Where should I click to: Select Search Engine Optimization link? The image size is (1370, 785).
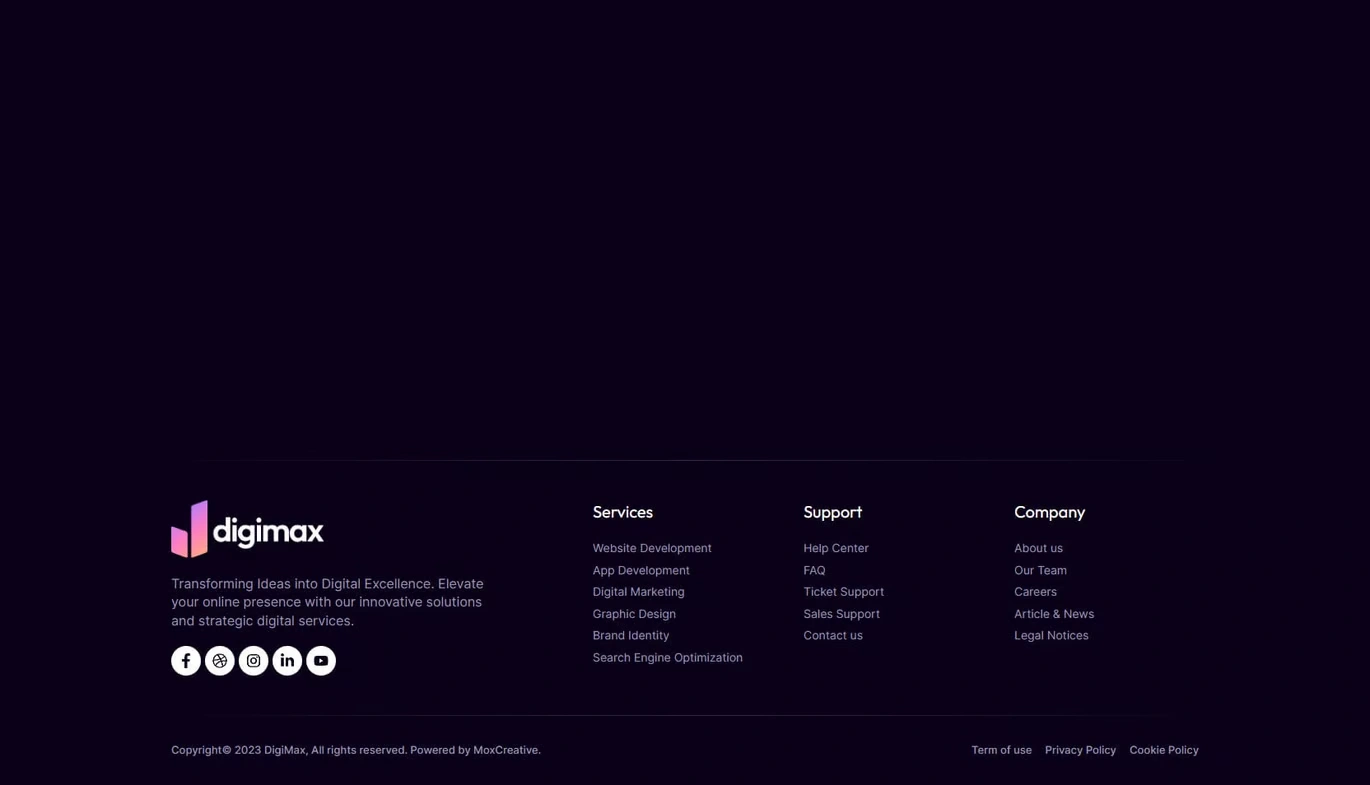point(667,657)
